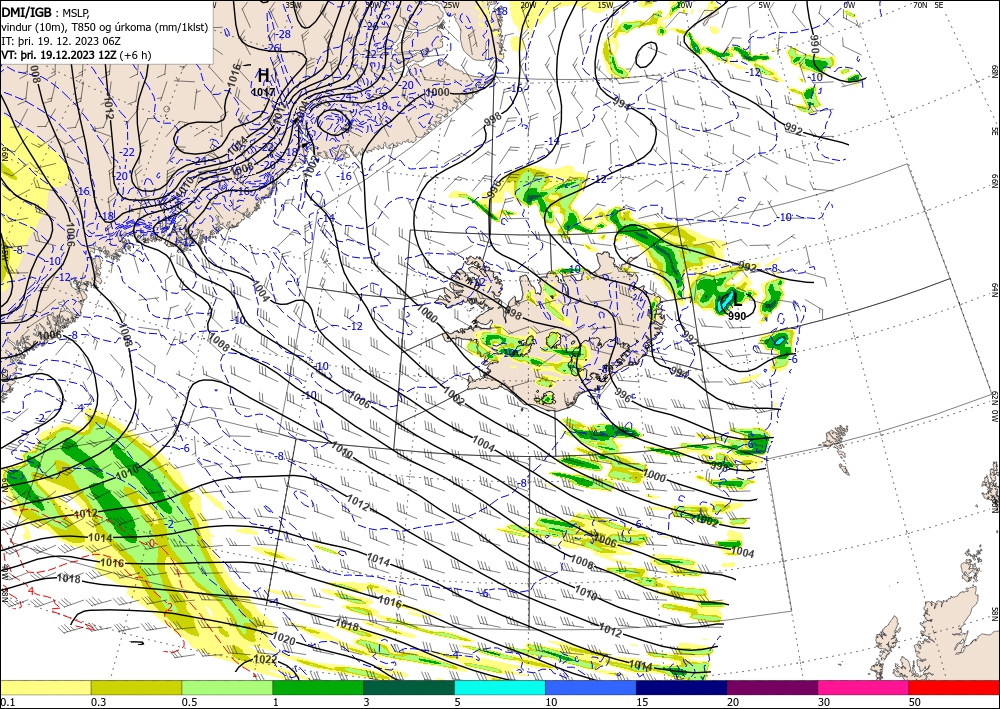This screenshot has width=1000, height=709.
Task: Select the pink 30–50 legend color band
Action: 864,687
